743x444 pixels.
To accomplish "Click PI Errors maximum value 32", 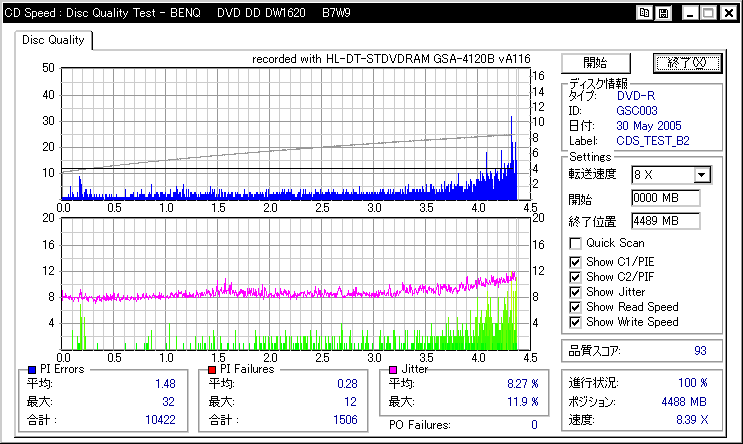I will (169, 402).
